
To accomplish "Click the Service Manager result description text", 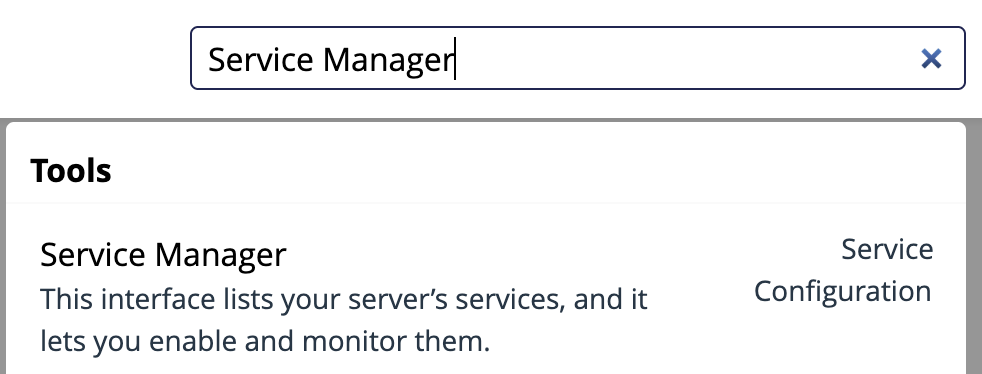I will [343, 321].
